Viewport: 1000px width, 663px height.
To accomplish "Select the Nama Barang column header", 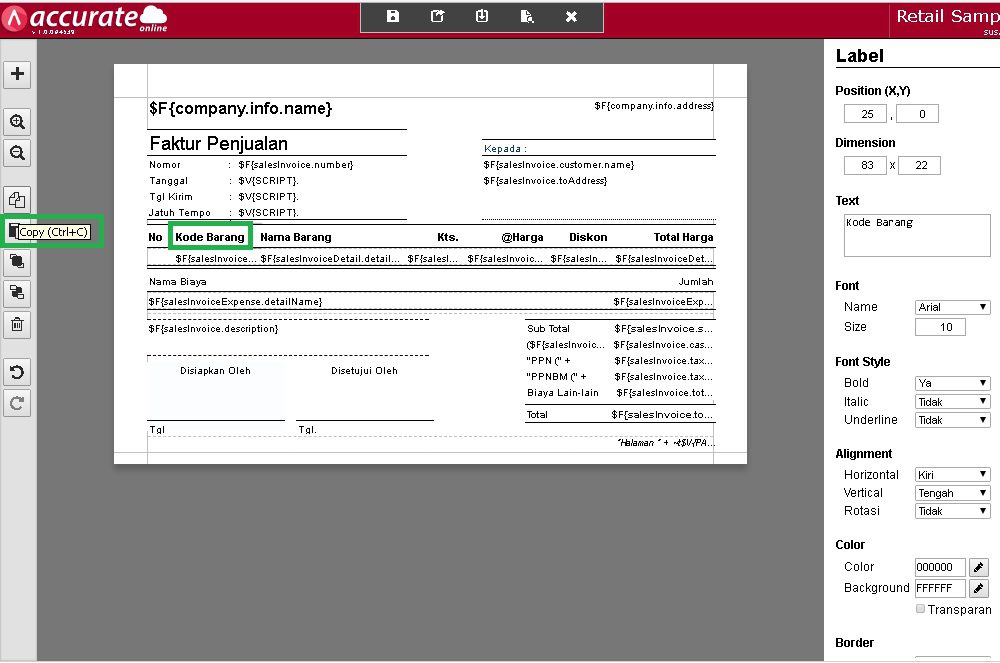I will pyautogui.click(x=296, y=237).
